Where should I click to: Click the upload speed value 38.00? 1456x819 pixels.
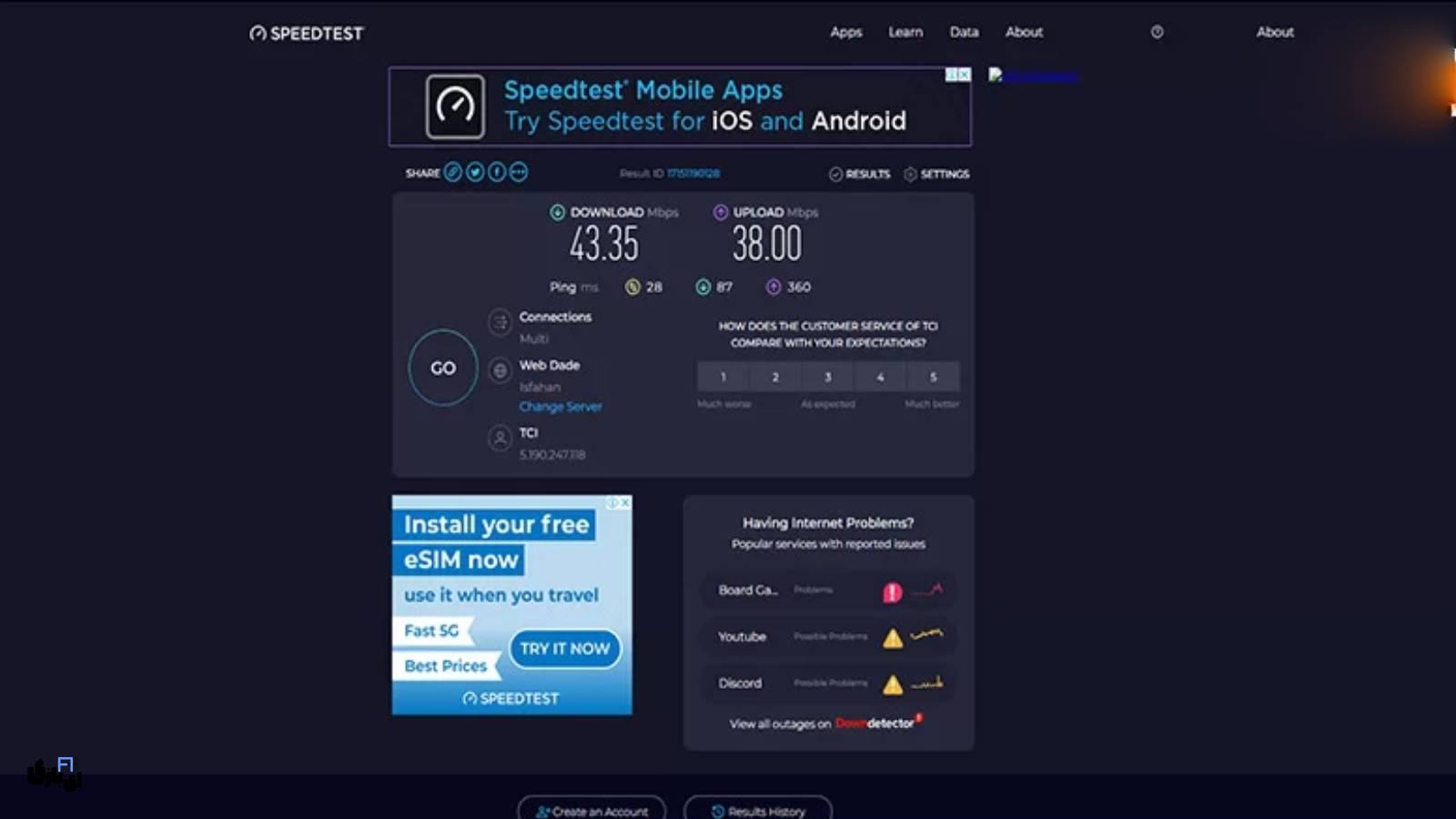pos(767,244)
